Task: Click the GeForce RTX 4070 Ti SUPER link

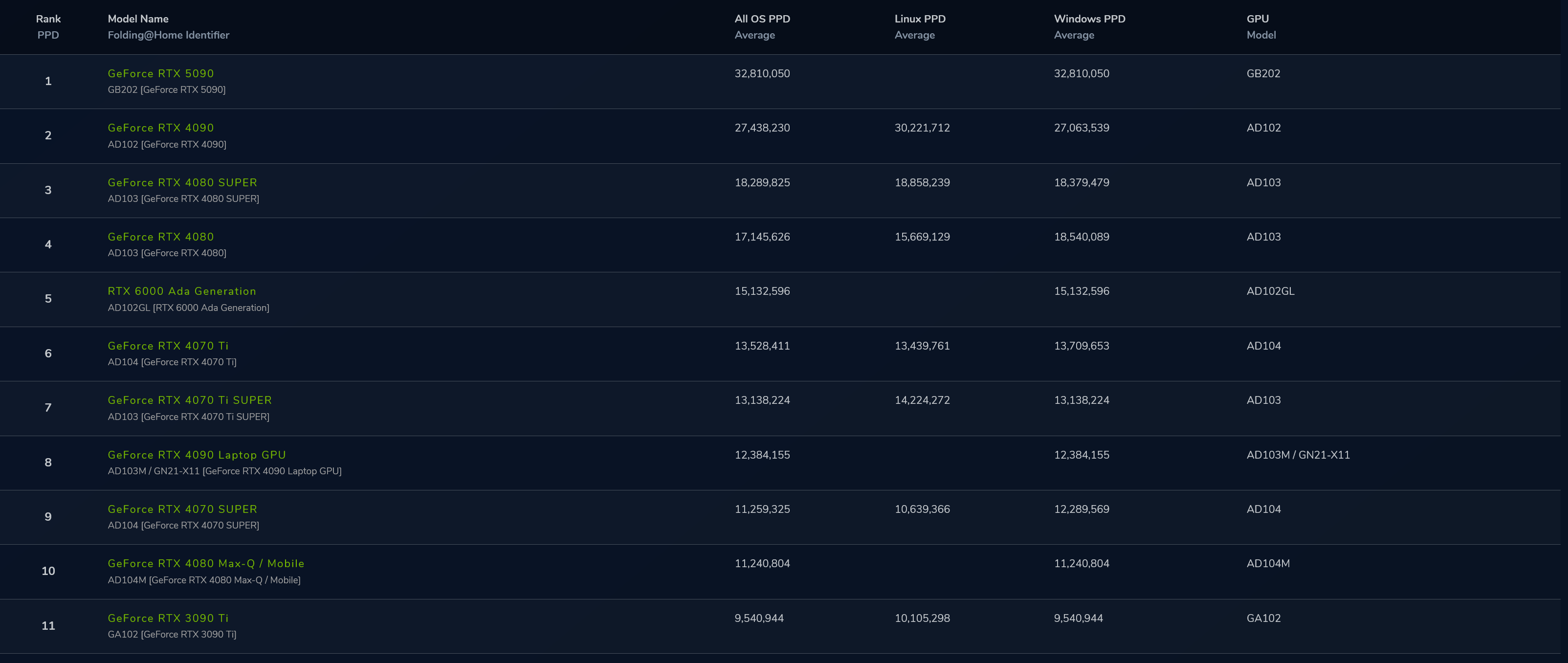Action: pyautogui.click(x=189, y=400)
